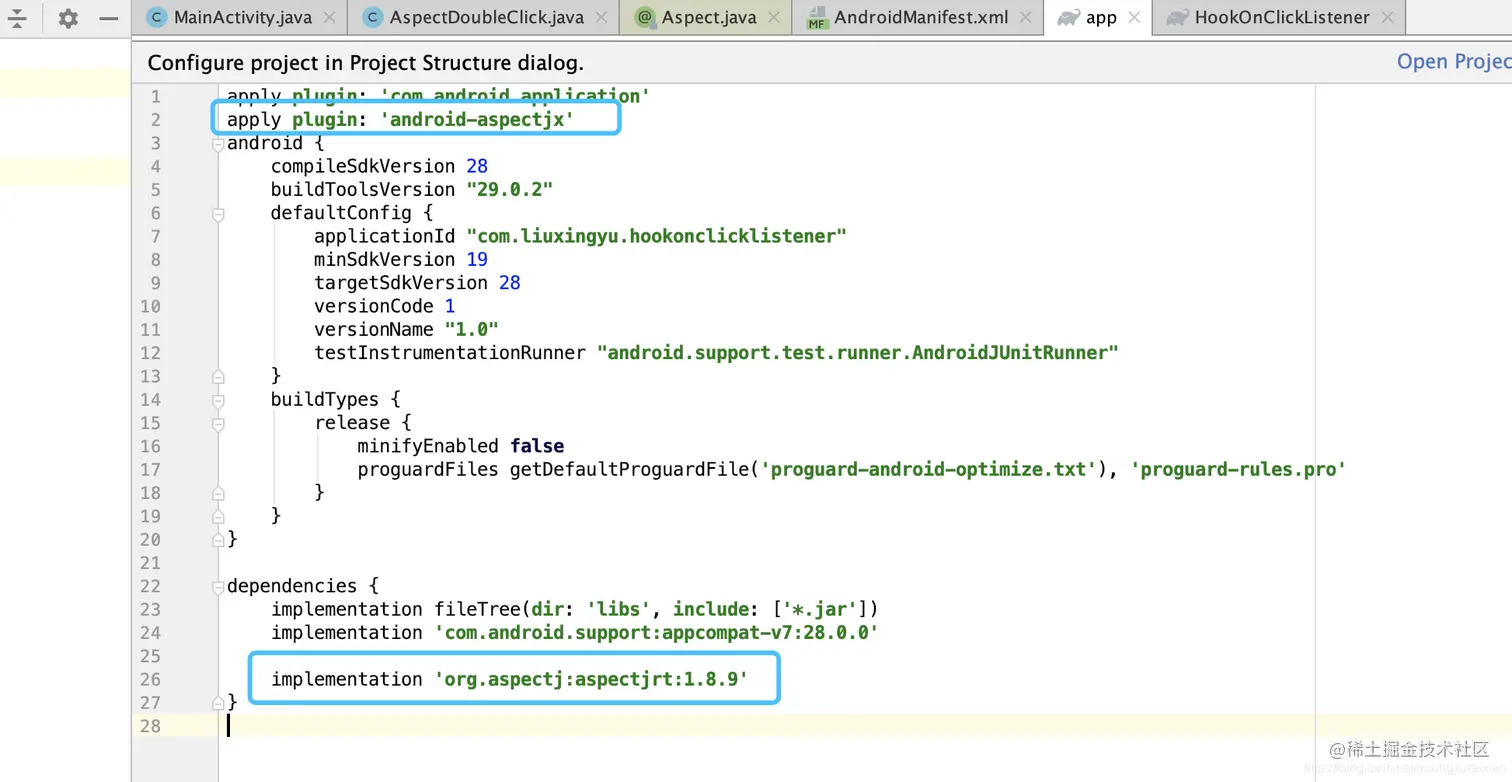Collapse the dependencies block fold marker
Screen dimensions: 1512x782
point(217,586)
